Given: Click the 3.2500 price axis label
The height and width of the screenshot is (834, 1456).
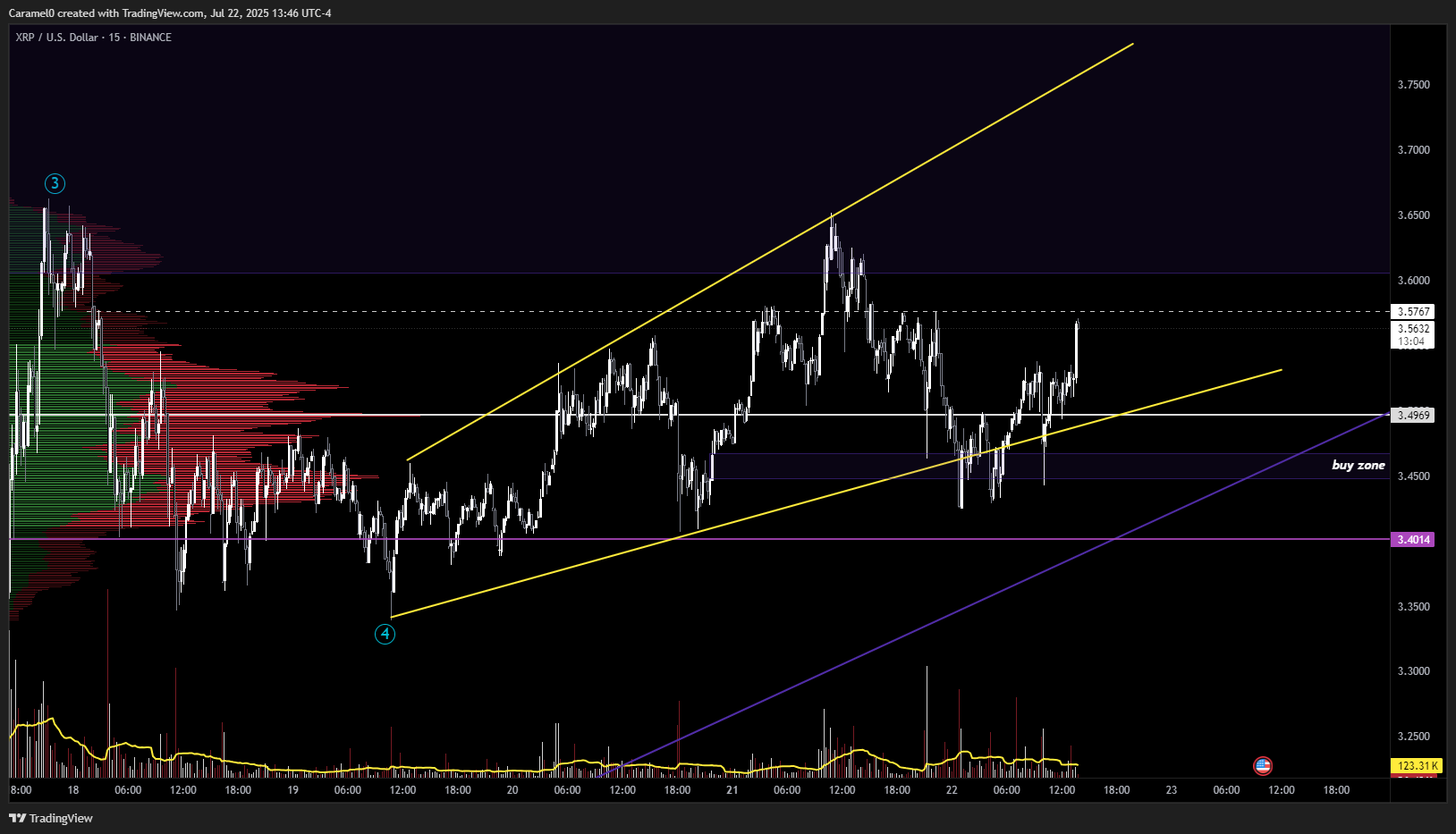Looking at the screenshot, I should 1413,737.
